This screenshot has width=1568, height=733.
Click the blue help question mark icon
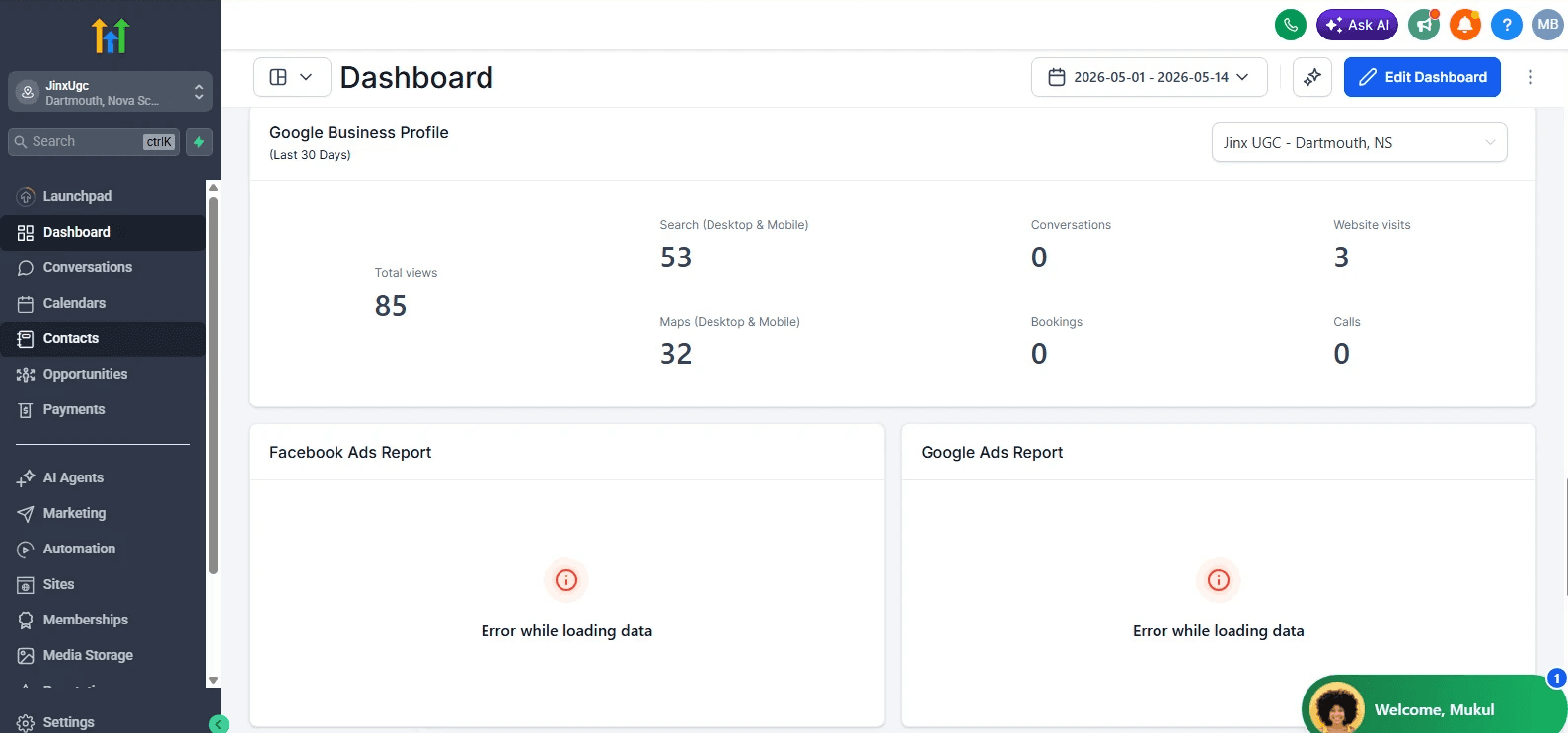[x=1506, y=25]
